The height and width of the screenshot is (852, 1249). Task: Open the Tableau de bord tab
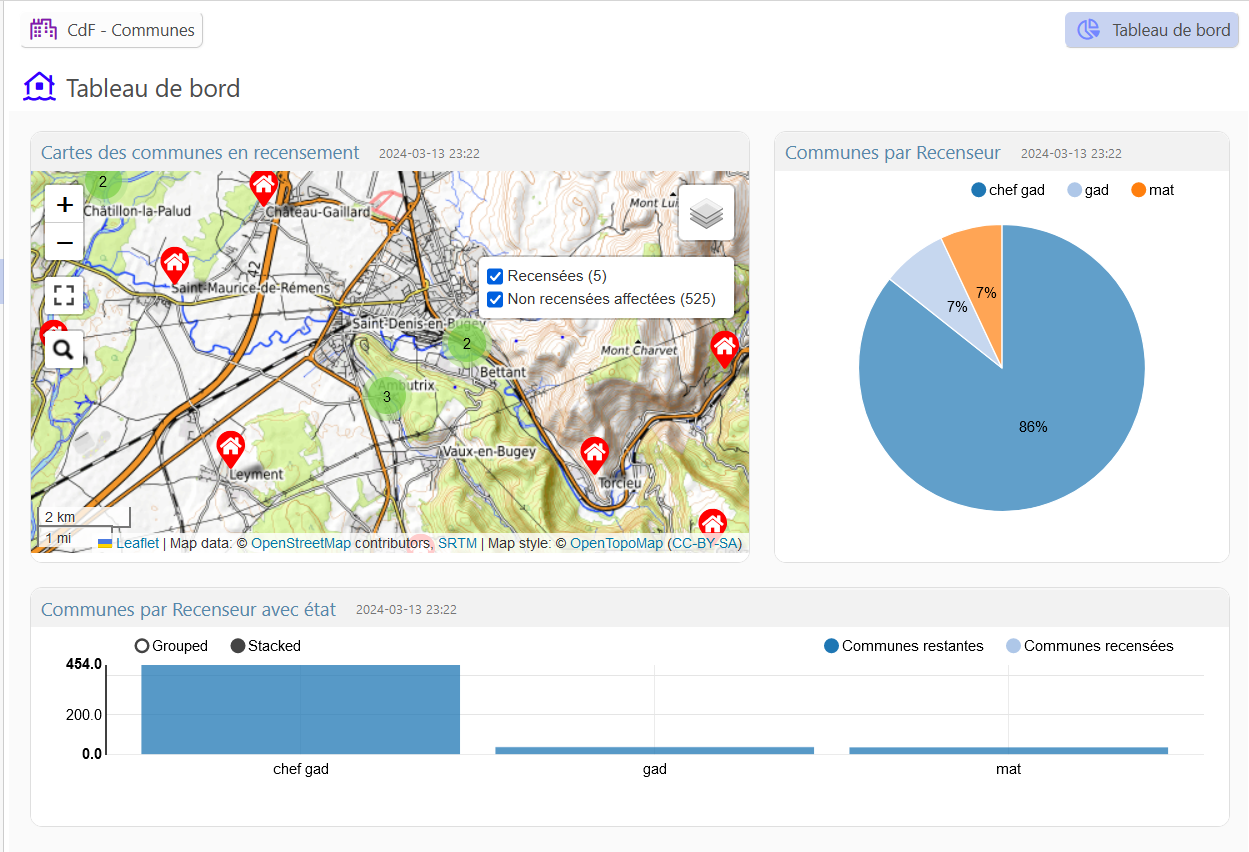pos(1152,30)
